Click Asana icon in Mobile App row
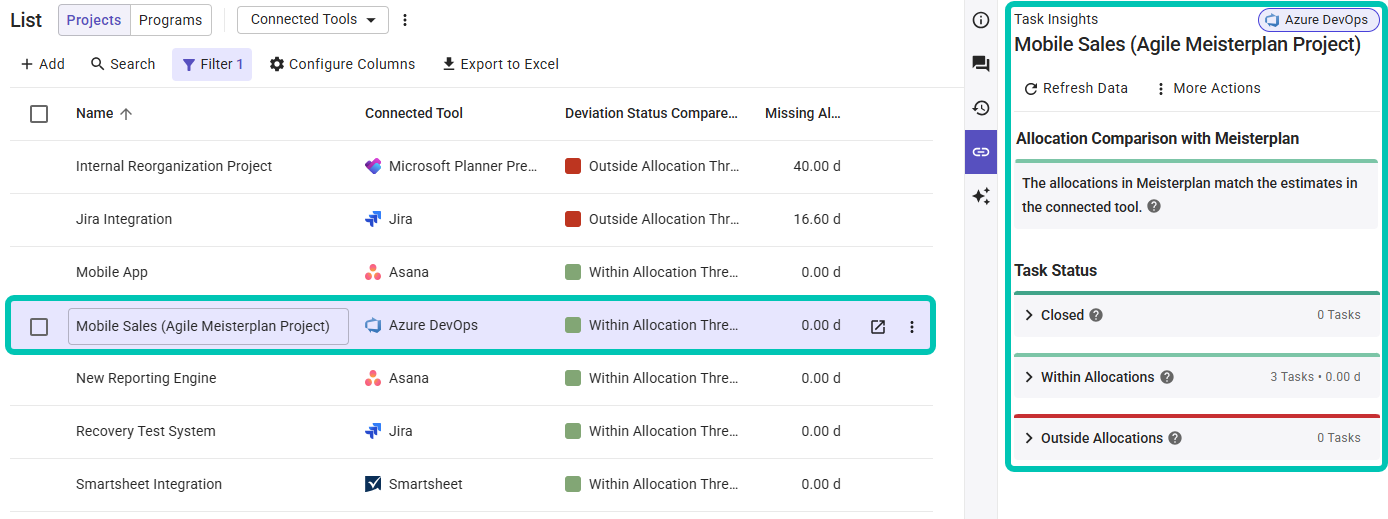 point(373,273)
